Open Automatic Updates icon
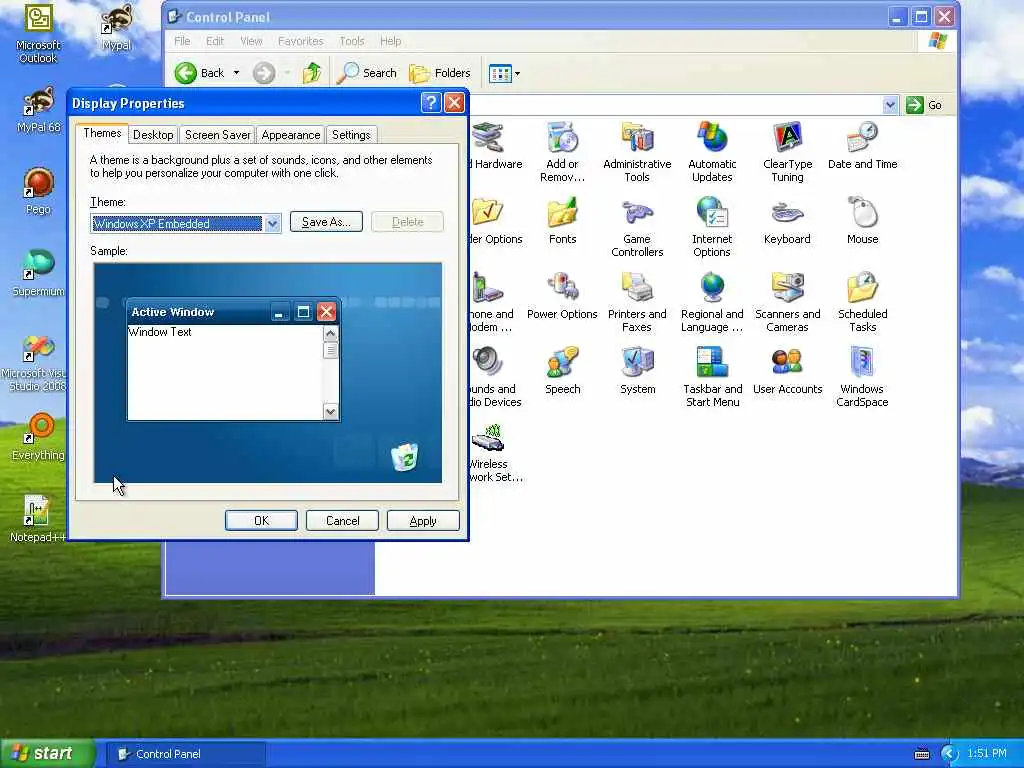 click(712, 152)
